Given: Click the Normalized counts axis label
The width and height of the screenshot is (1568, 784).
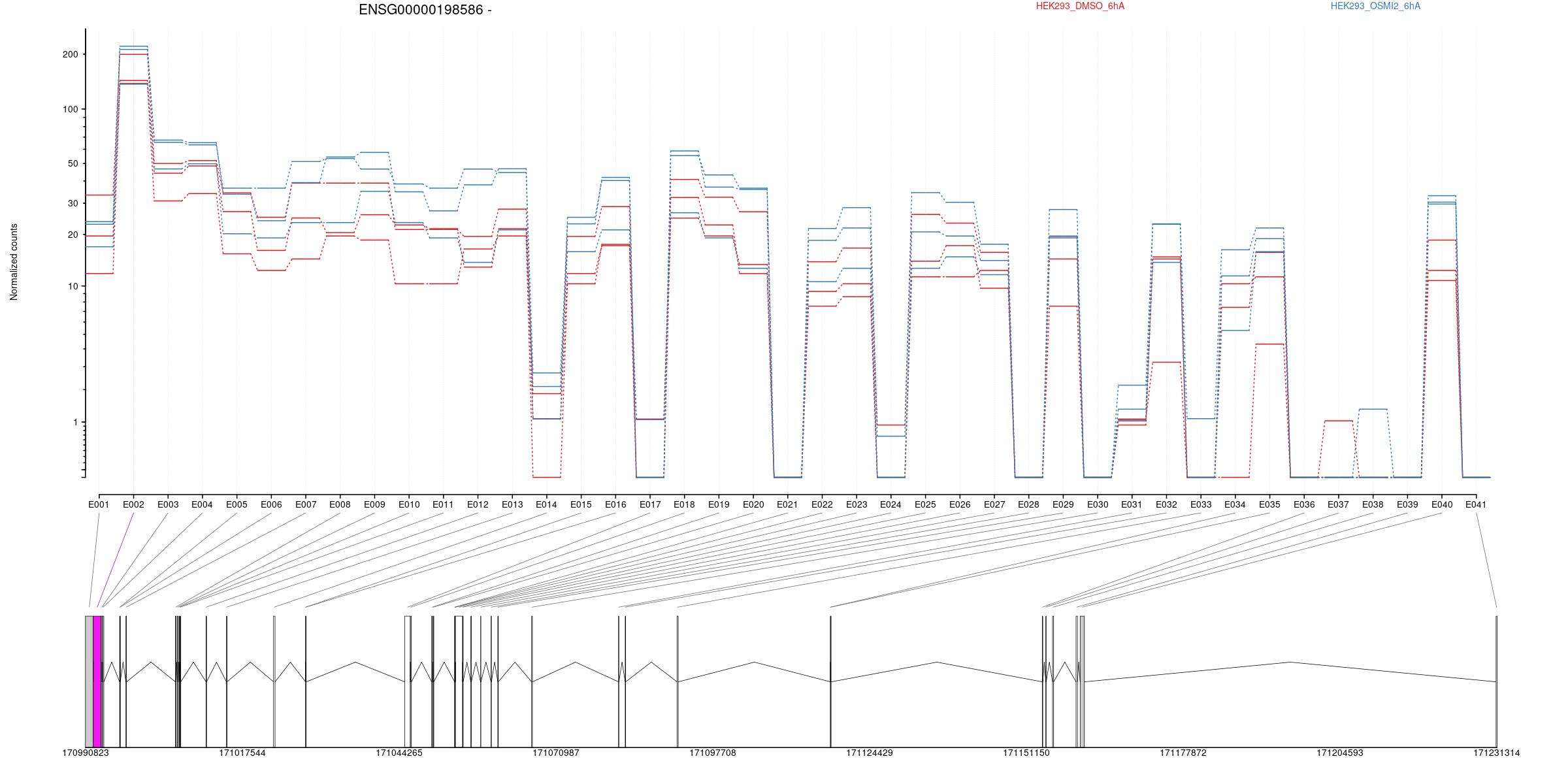Looking at the screenshot, I should point(14,262).
